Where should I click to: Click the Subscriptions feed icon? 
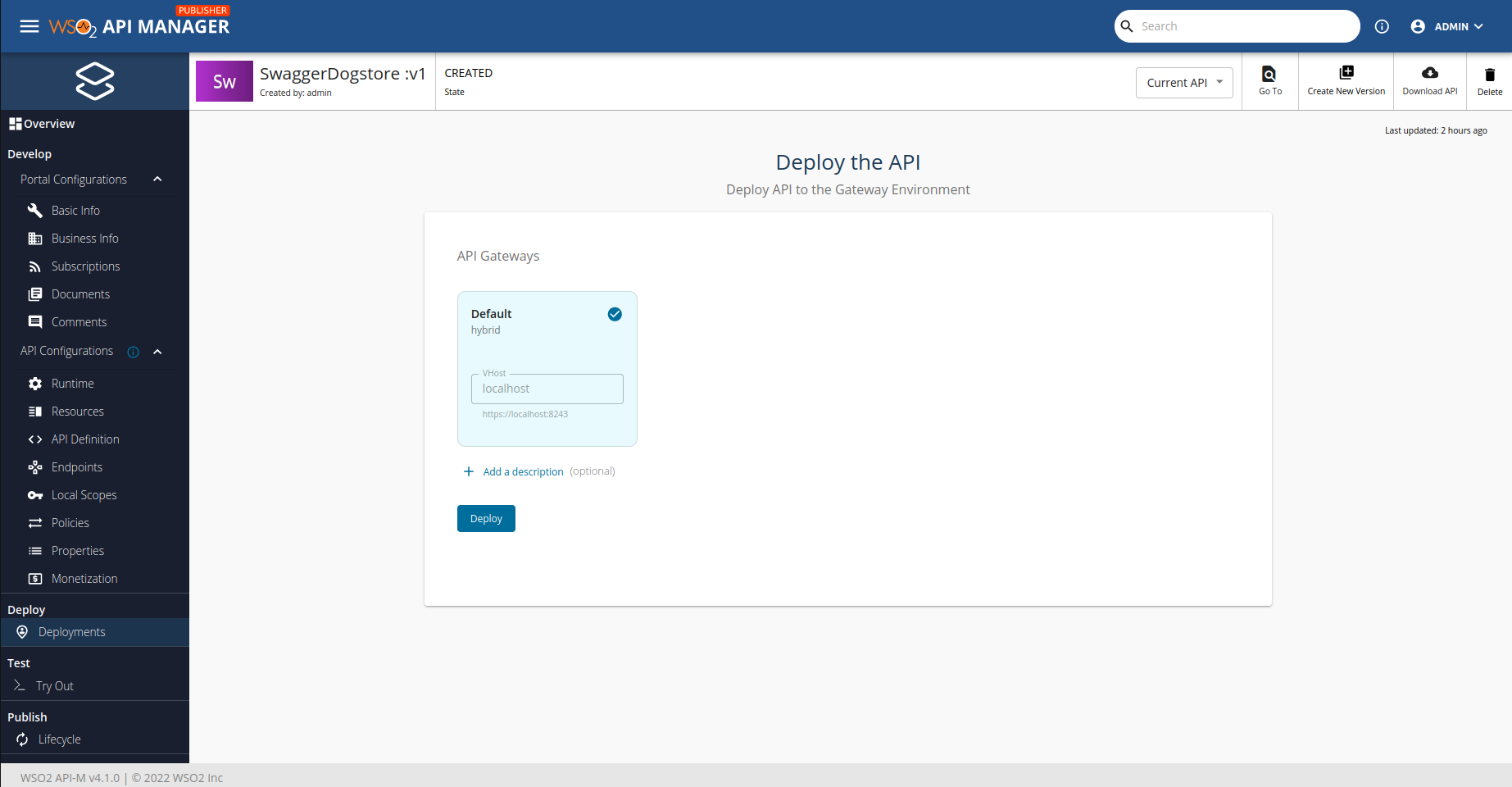pyautogui.click(x=35, y=266)
